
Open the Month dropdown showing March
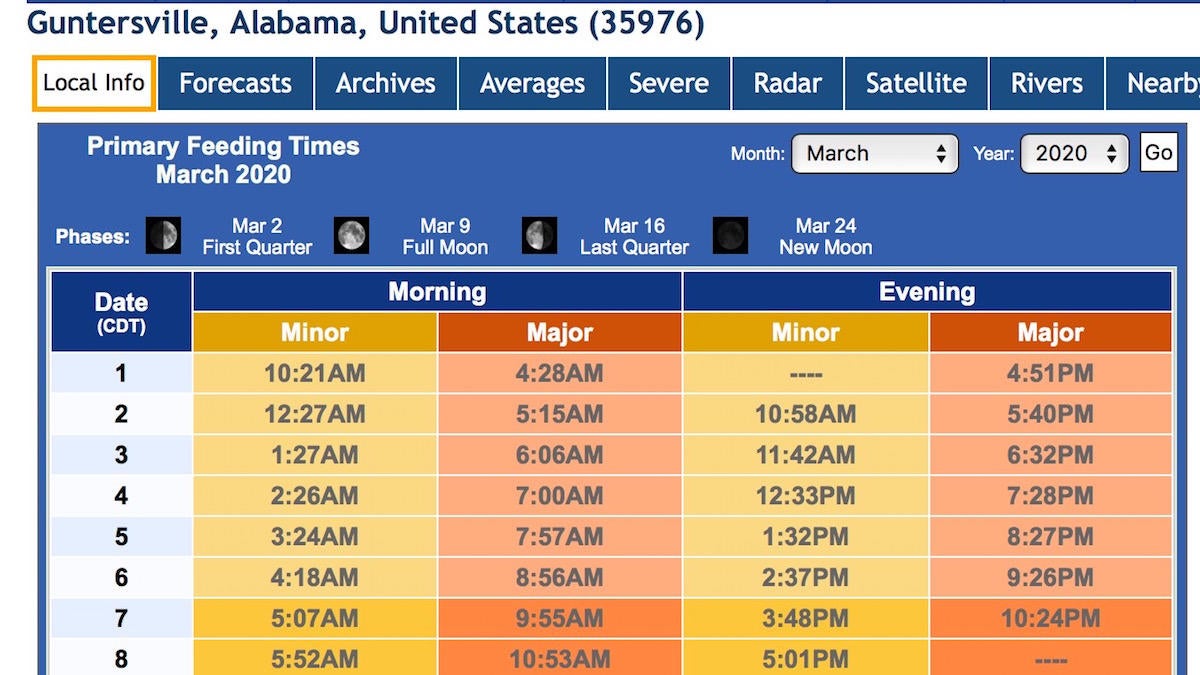click(x=875, y=154)
